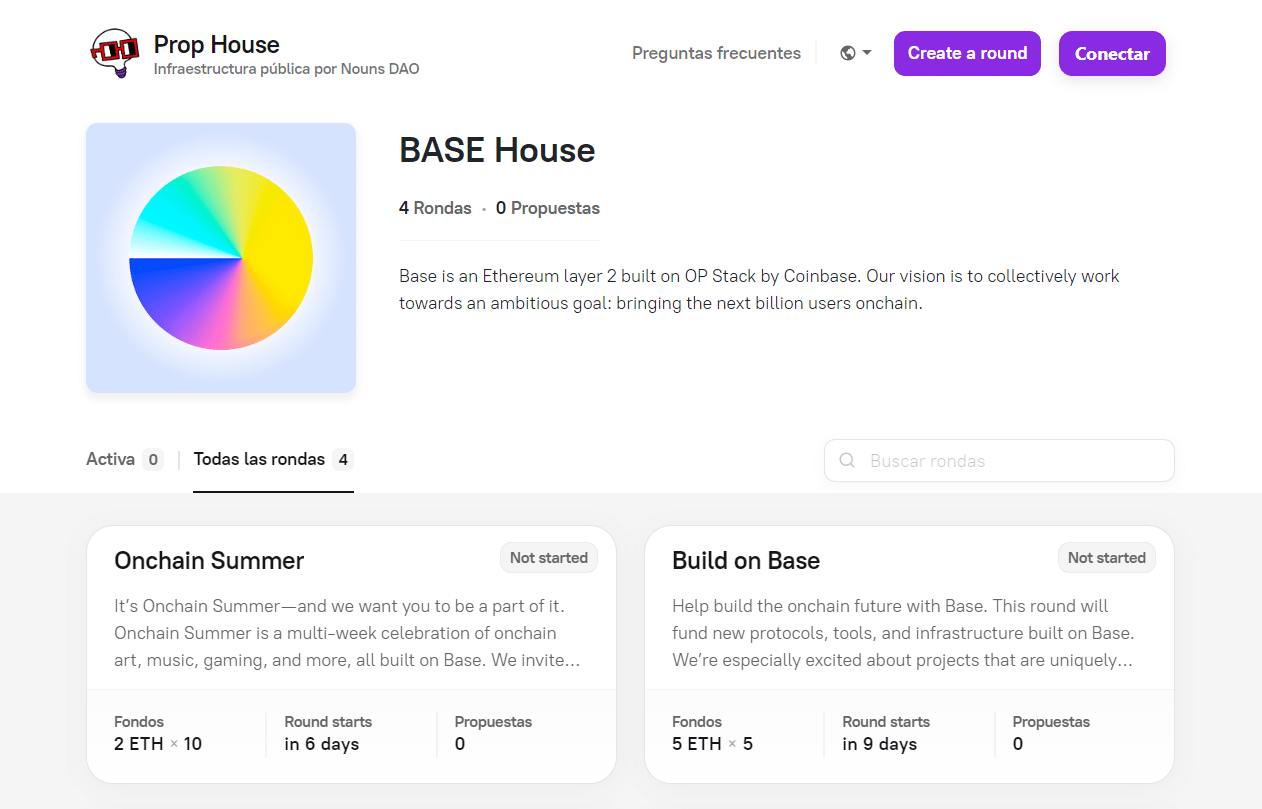The image size is (1262, 809).
Task: Select the Todas las rondas tab
Action: 273,460
